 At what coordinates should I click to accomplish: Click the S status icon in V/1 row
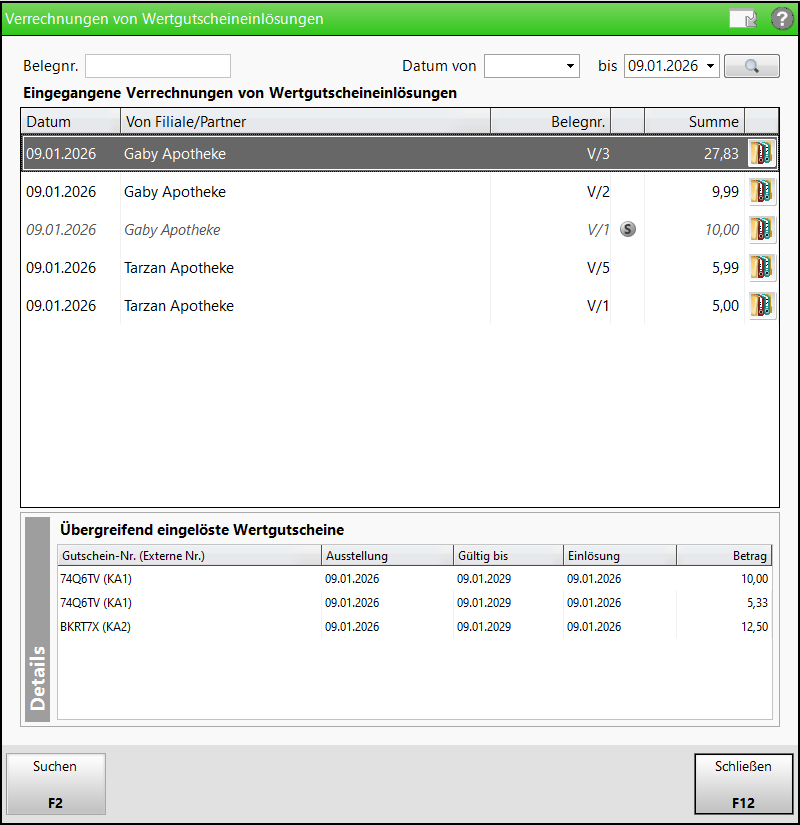(627, 230)
